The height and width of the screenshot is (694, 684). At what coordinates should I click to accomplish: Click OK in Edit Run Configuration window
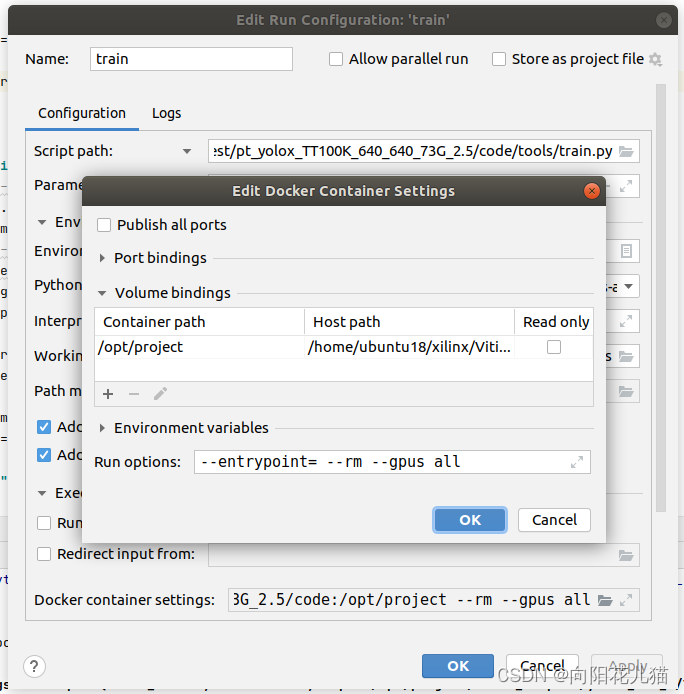click(x=458, y=666)
